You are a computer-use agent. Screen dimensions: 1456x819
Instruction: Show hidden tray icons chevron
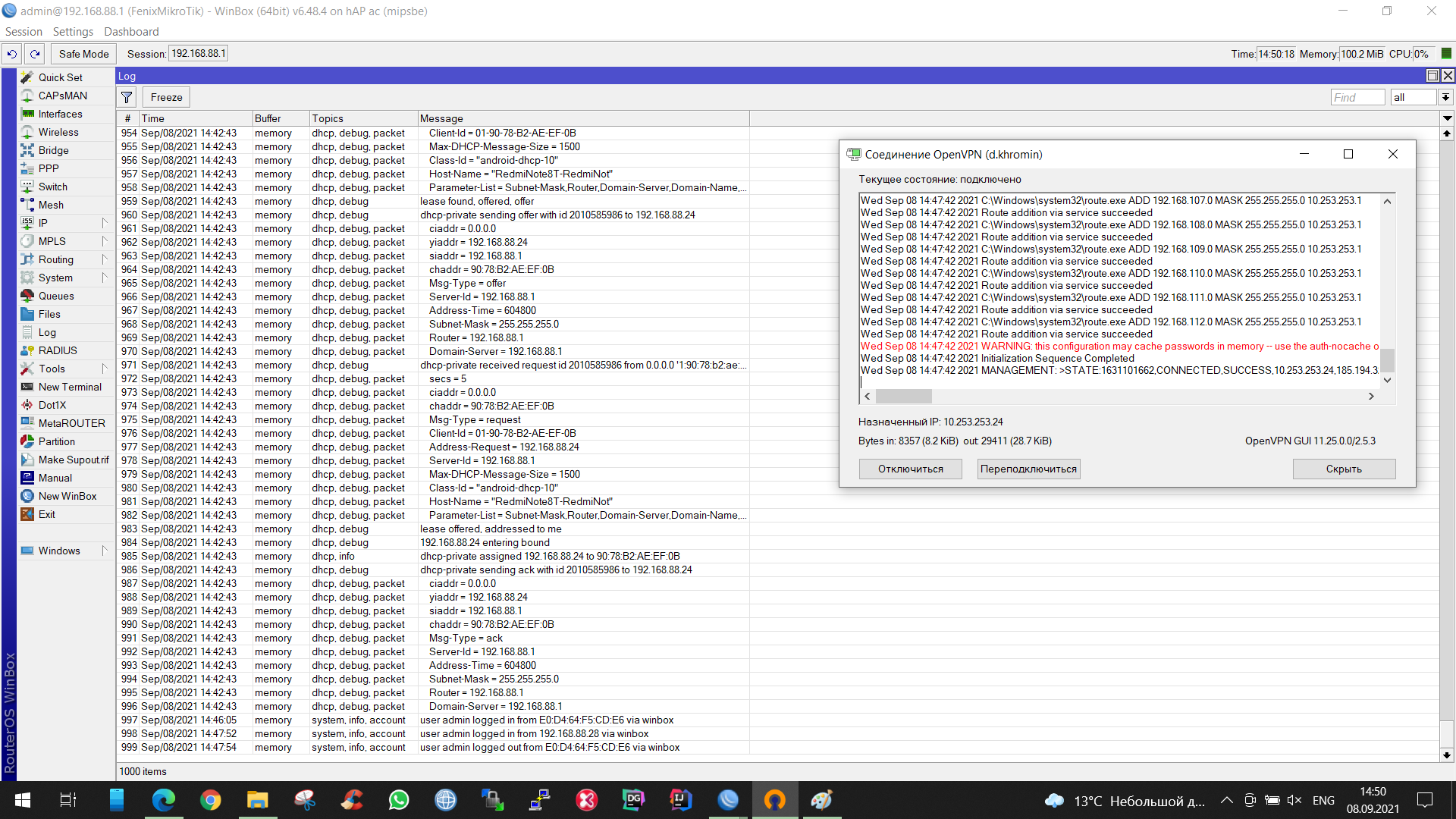[x=1226, y=800]
